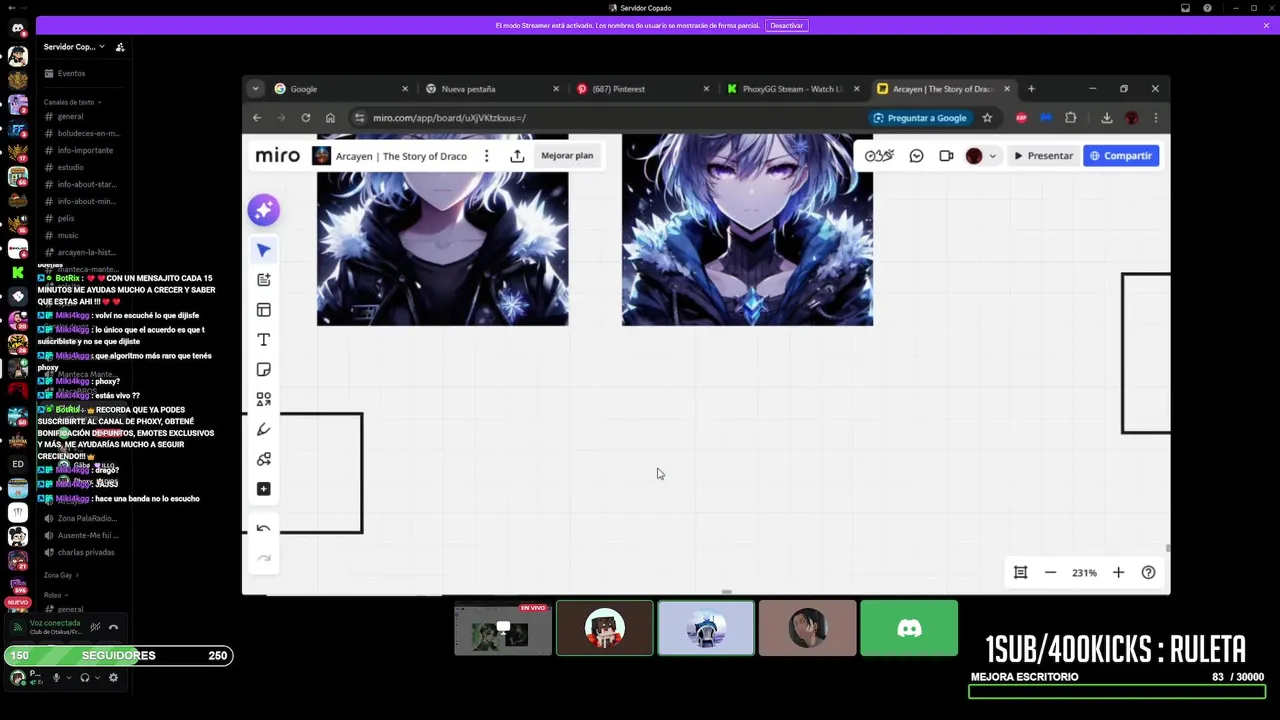1280x720 pixels.
Task: Open Miro timer and reactions activities
Action: coord(879,156)
